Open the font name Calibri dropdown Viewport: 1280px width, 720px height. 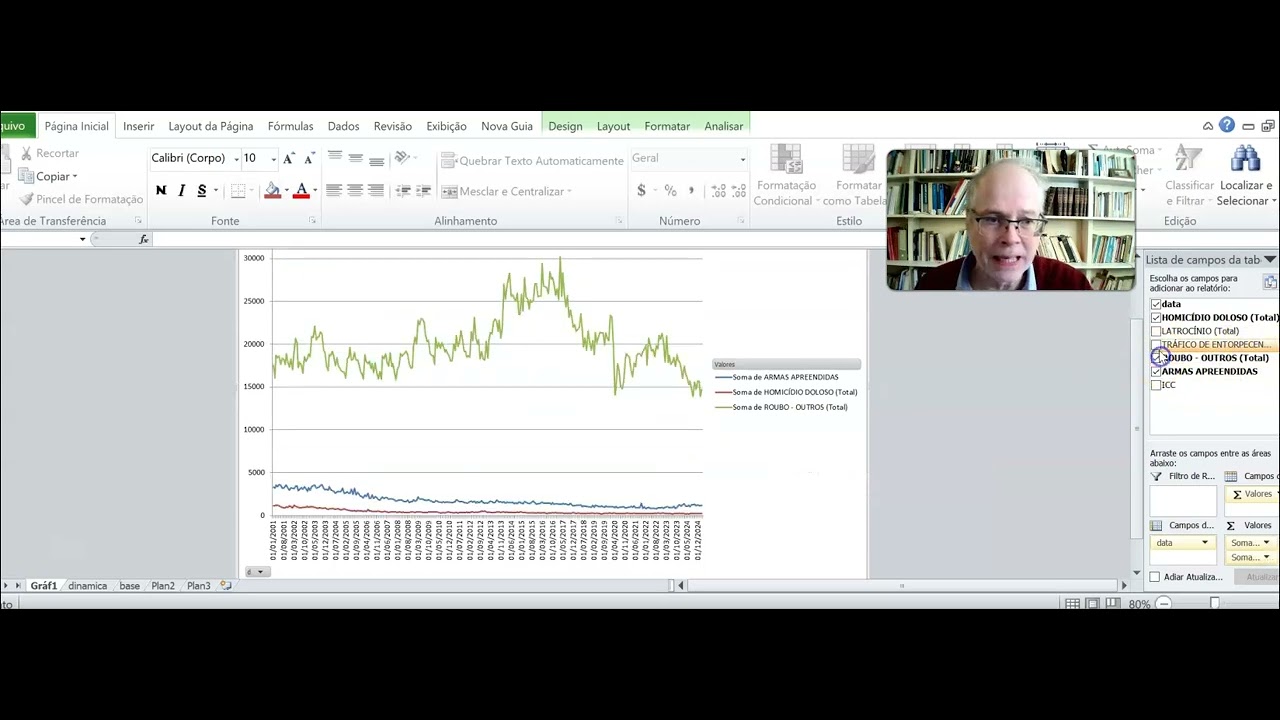[x=236, y=159]
